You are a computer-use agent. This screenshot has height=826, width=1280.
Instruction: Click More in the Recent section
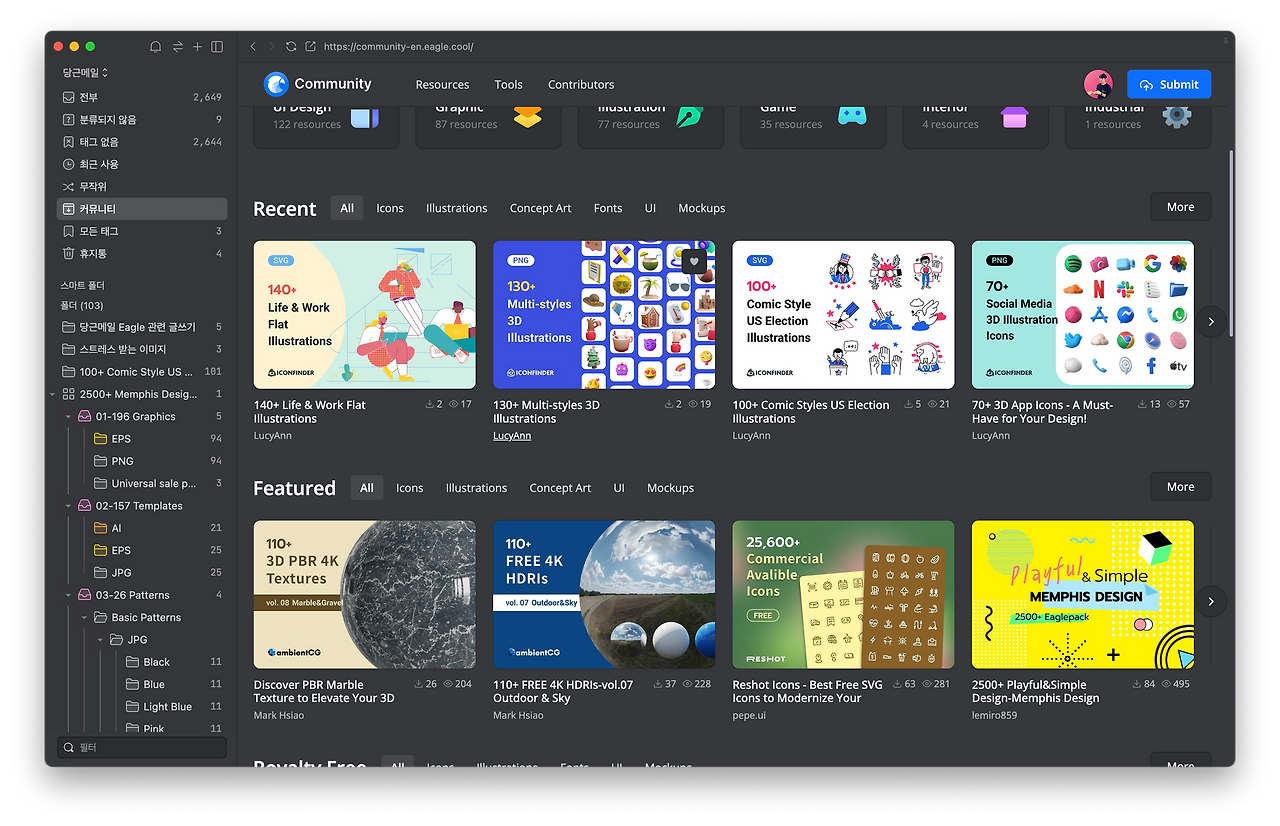1180,207
